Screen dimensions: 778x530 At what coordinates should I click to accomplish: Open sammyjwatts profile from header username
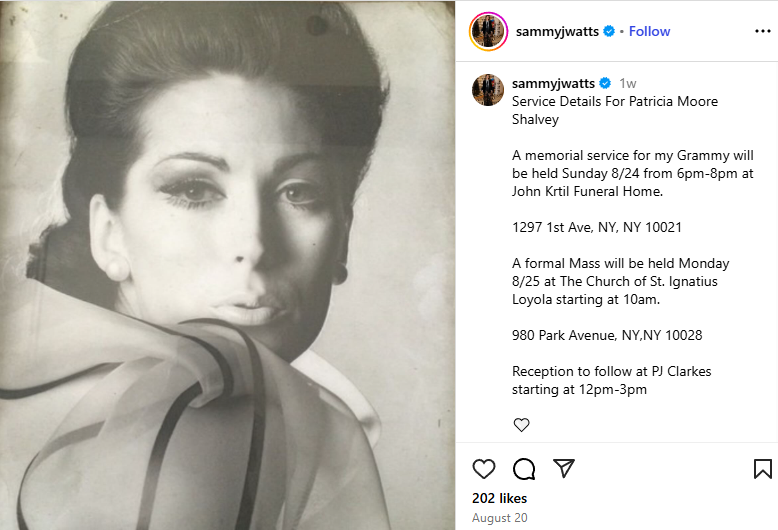coord(557,31)
